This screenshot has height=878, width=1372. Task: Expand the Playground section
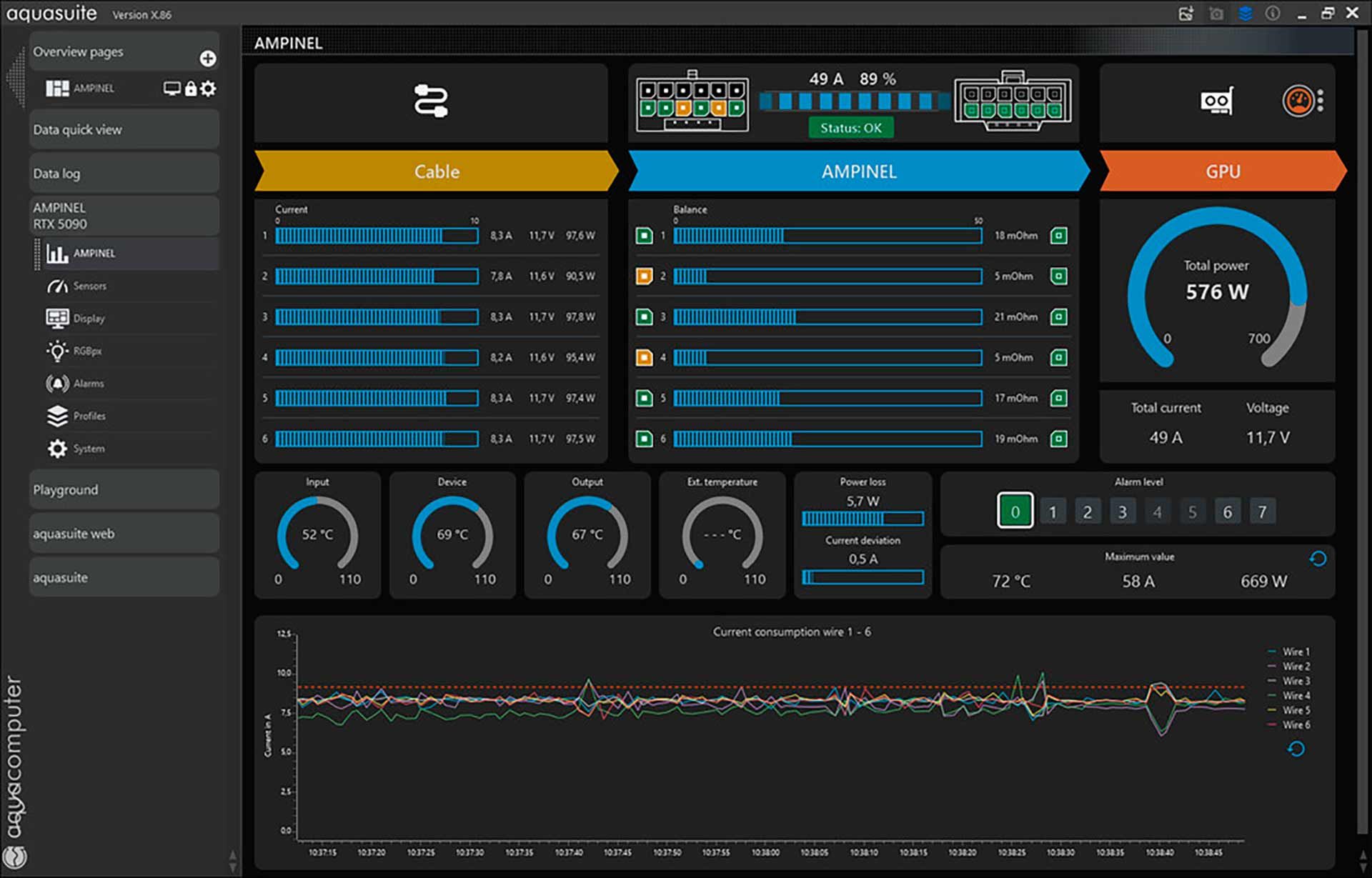[x=124, y=490]
